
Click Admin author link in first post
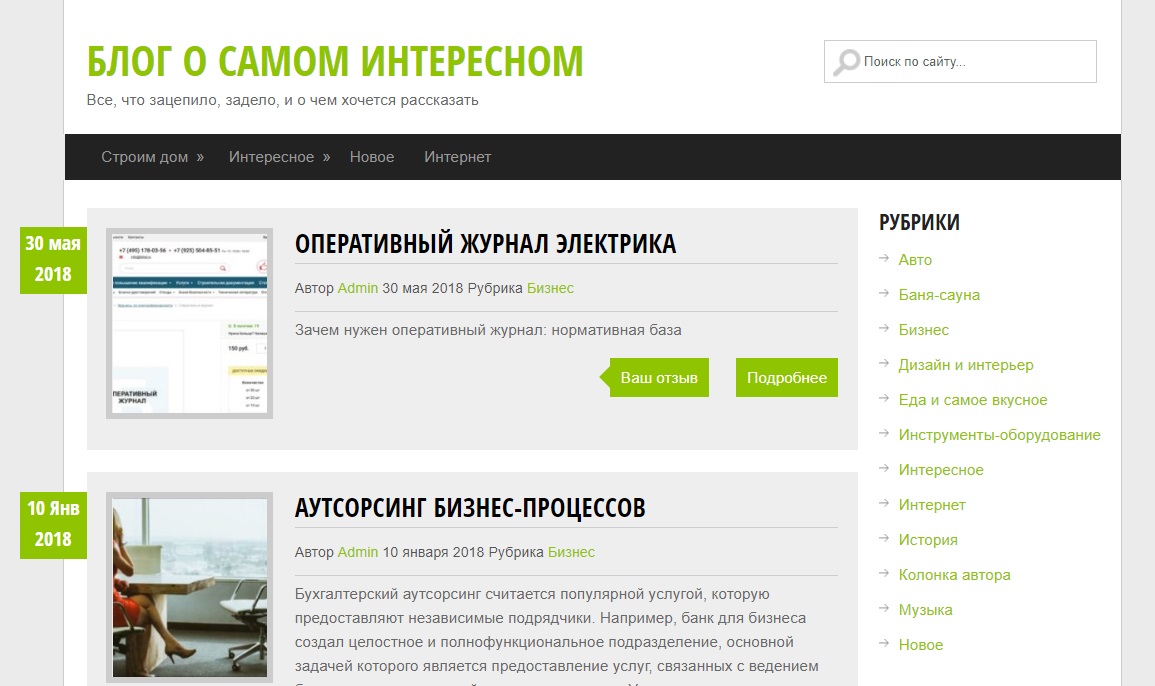point(357,288)
